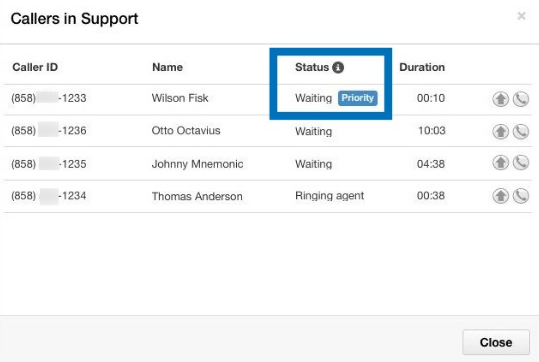539x362 pixels.
Task: Click the Duration column header
Action: pyautogui.click(x=422, y=67)
